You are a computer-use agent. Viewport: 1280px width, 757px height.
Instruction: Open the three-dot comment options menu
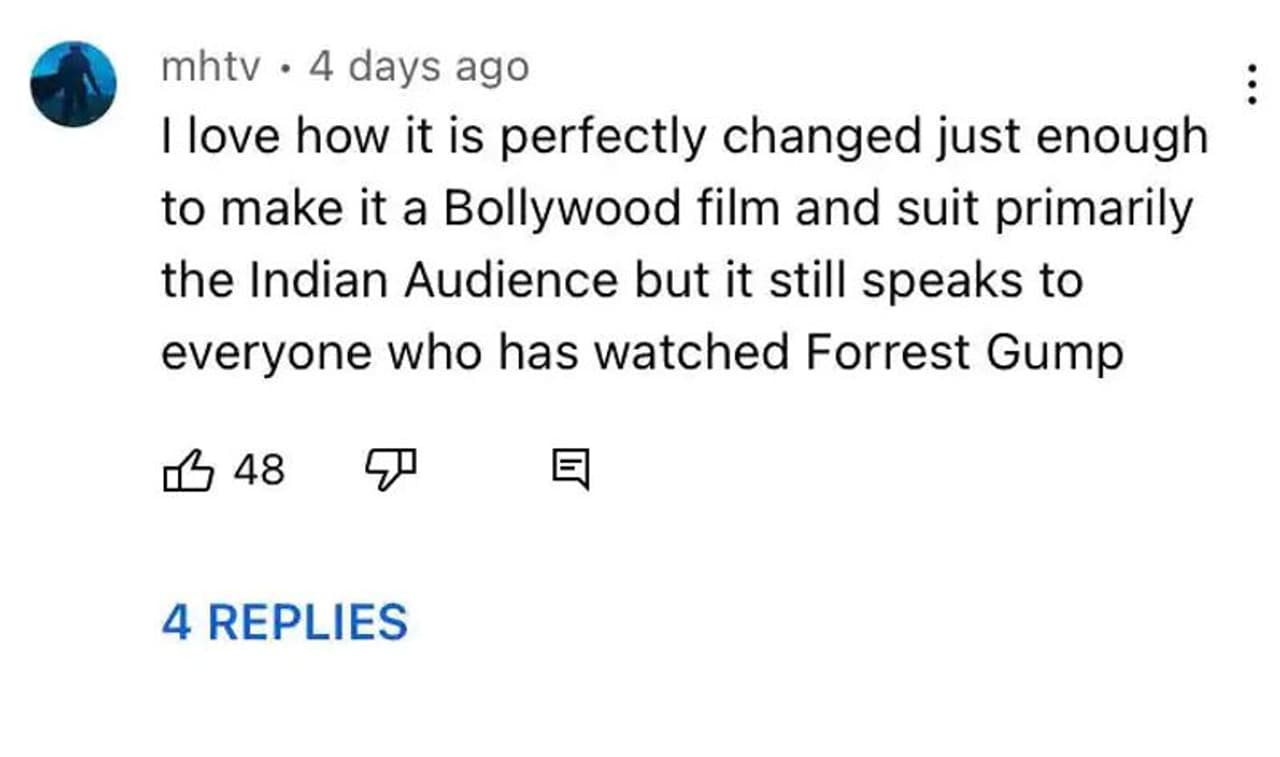[1251, 85]
